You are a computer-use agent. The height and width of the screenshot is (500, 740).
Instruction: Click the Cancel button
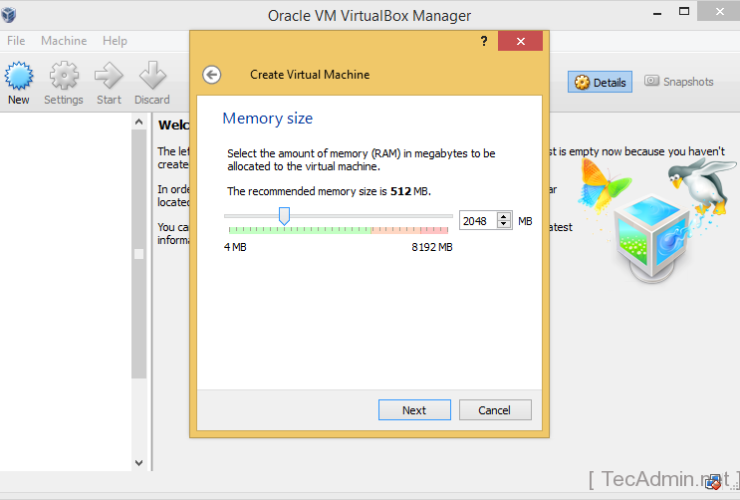[495, 410]
